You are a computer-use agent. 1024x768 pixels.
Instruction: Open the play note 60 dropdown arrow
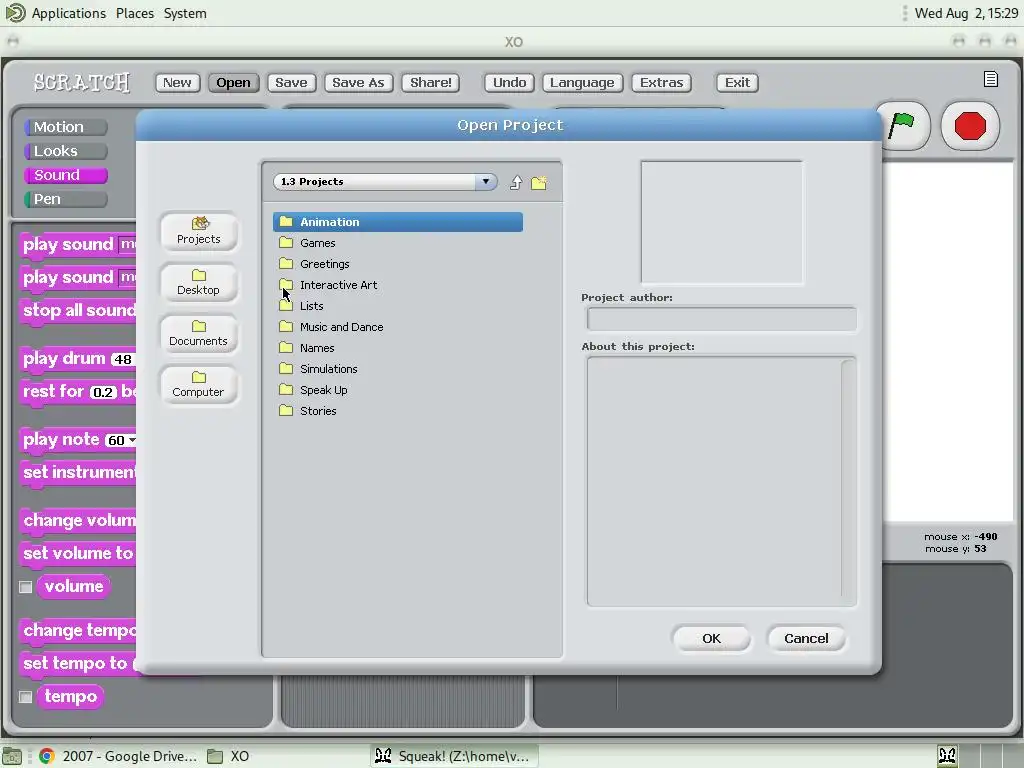coord(133,440)
